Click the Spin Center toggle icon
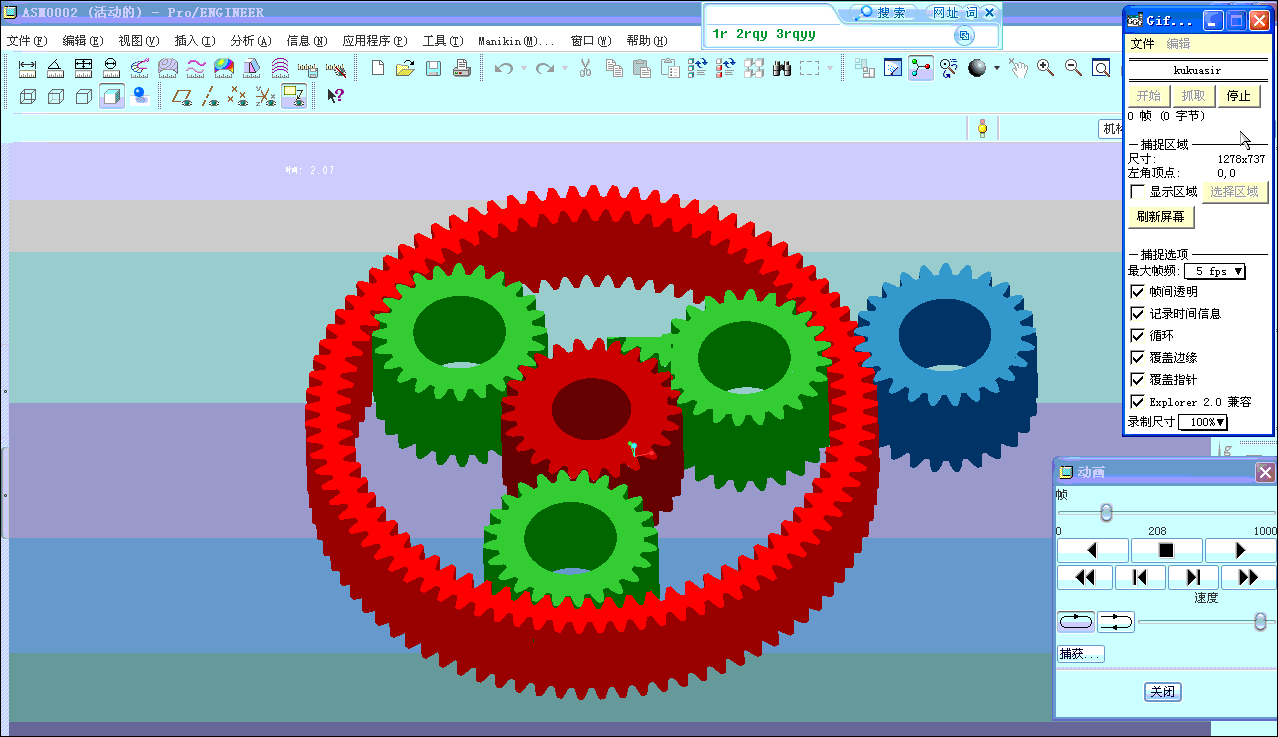The height and width of the screenshot is (737, 1278). [921, 68]
